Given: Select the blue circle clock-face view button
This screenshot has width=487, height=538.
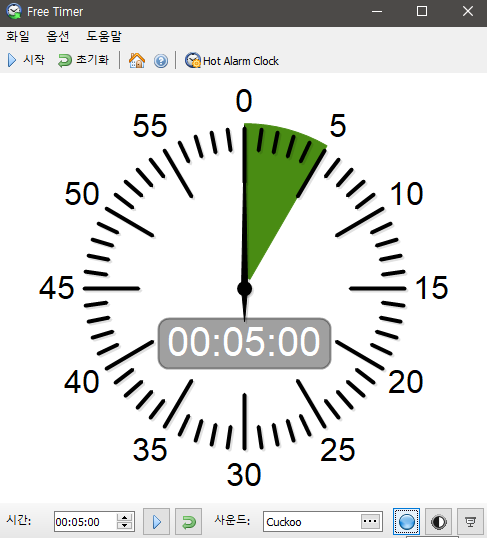Looking at the screenshot, I should click(406, 522).
